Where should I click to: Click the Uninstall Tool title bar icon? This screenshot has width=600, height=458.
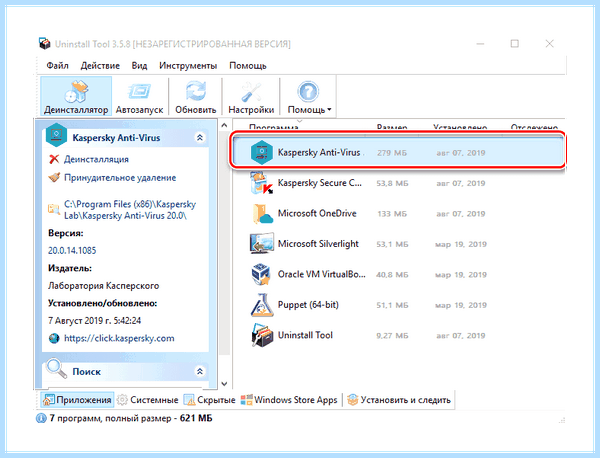(x=44, y=44)
